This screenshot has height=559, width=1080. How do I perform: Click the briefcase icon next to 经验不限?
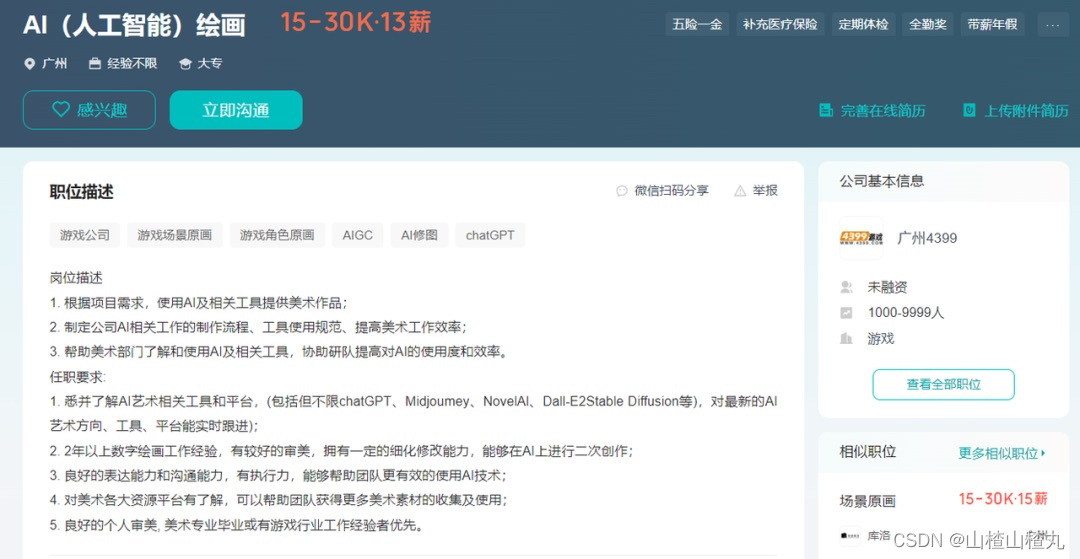pyautogui.click(x=95, y=64)
